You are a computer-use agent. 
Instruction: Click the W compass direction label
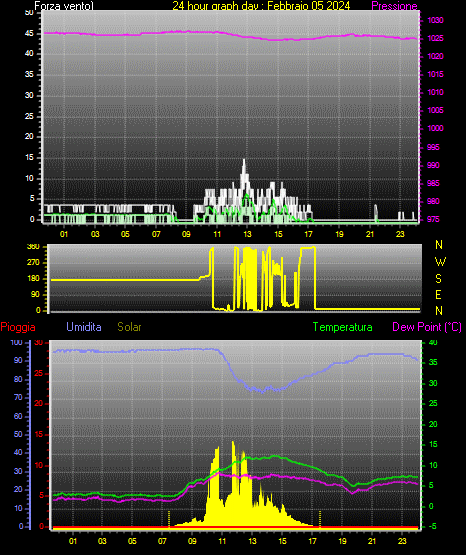pos(440,262)
